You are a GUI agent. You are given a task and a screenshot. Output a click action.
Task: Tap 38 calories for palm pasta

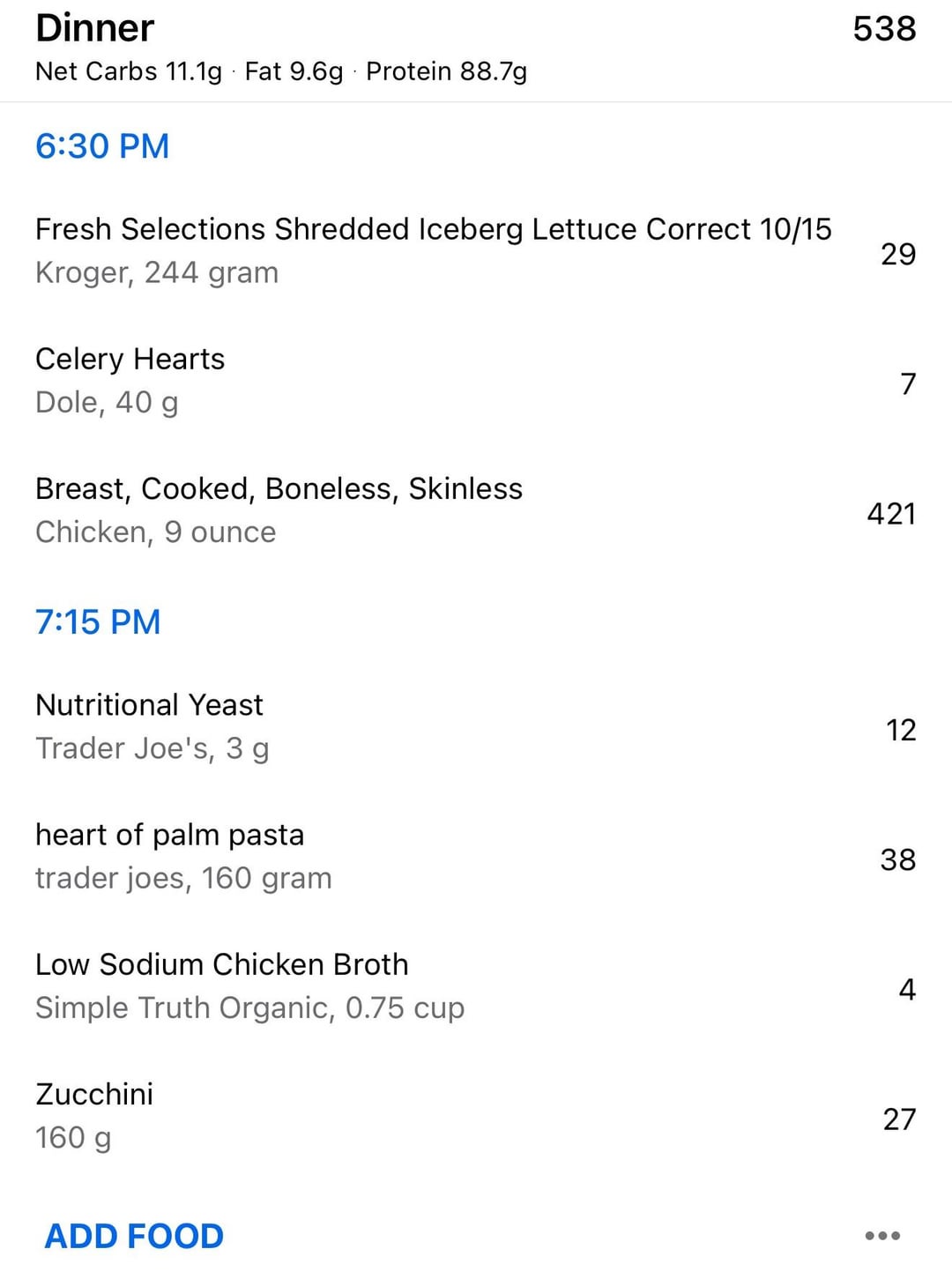tap(898, 859)
